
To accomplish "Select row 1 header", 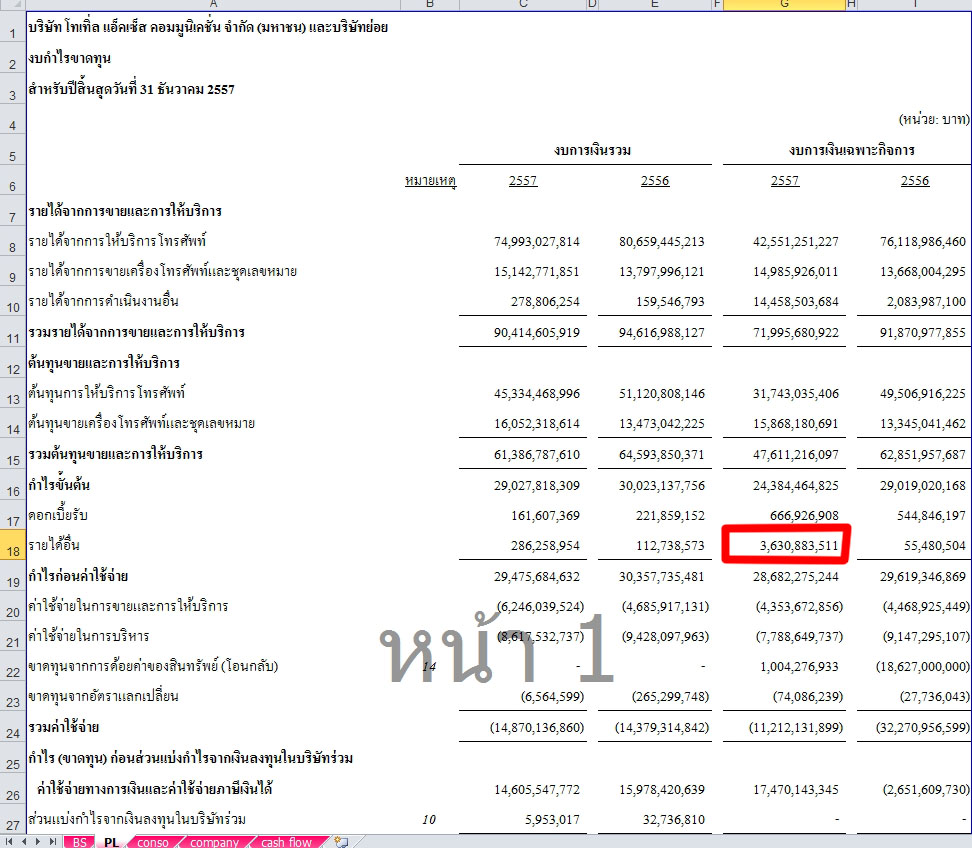I will point(12,27).
